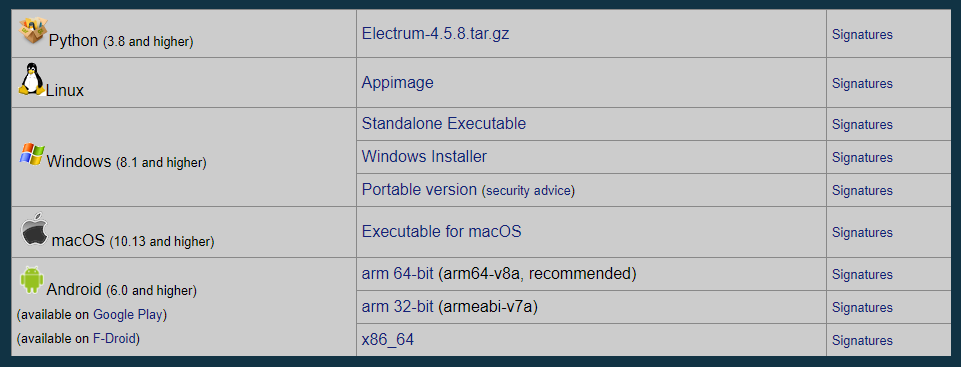Click the Windows flag logo icon
961x367 pixels.
[32, 154]
